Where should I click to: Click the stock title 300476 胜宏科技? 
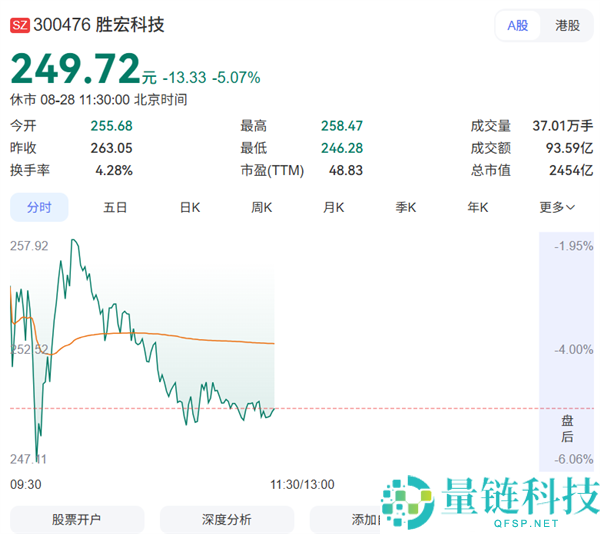click(x=99, y=25)
